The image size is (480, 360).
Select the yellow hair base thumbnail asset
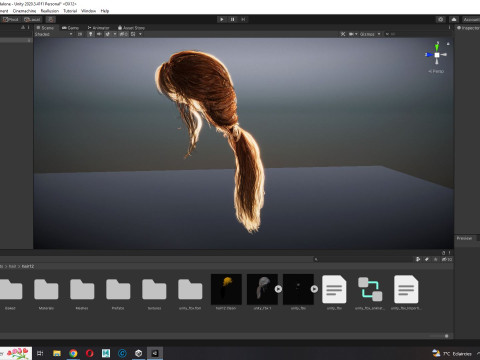(226, 289)
